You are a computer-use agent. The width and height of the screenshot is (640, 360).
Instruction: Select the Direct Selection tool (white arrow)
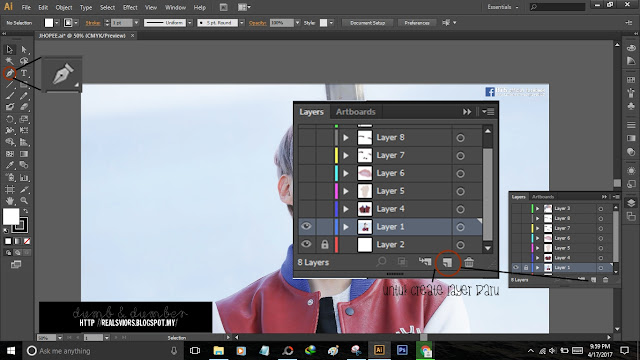(x=24, y=50)
